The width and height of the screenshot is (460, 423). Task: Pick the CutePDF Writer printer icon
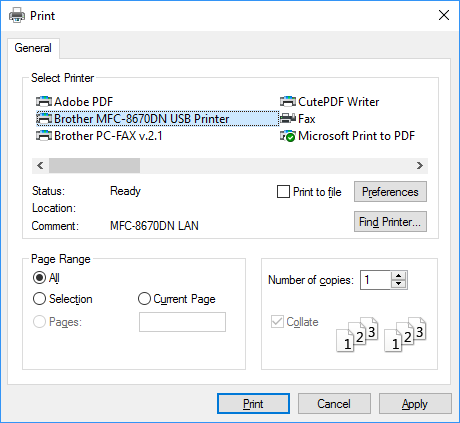288,101
